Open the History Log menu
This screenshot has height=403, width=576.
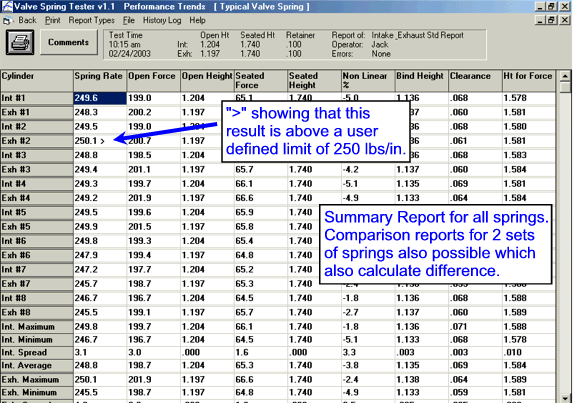pos(162,21)
